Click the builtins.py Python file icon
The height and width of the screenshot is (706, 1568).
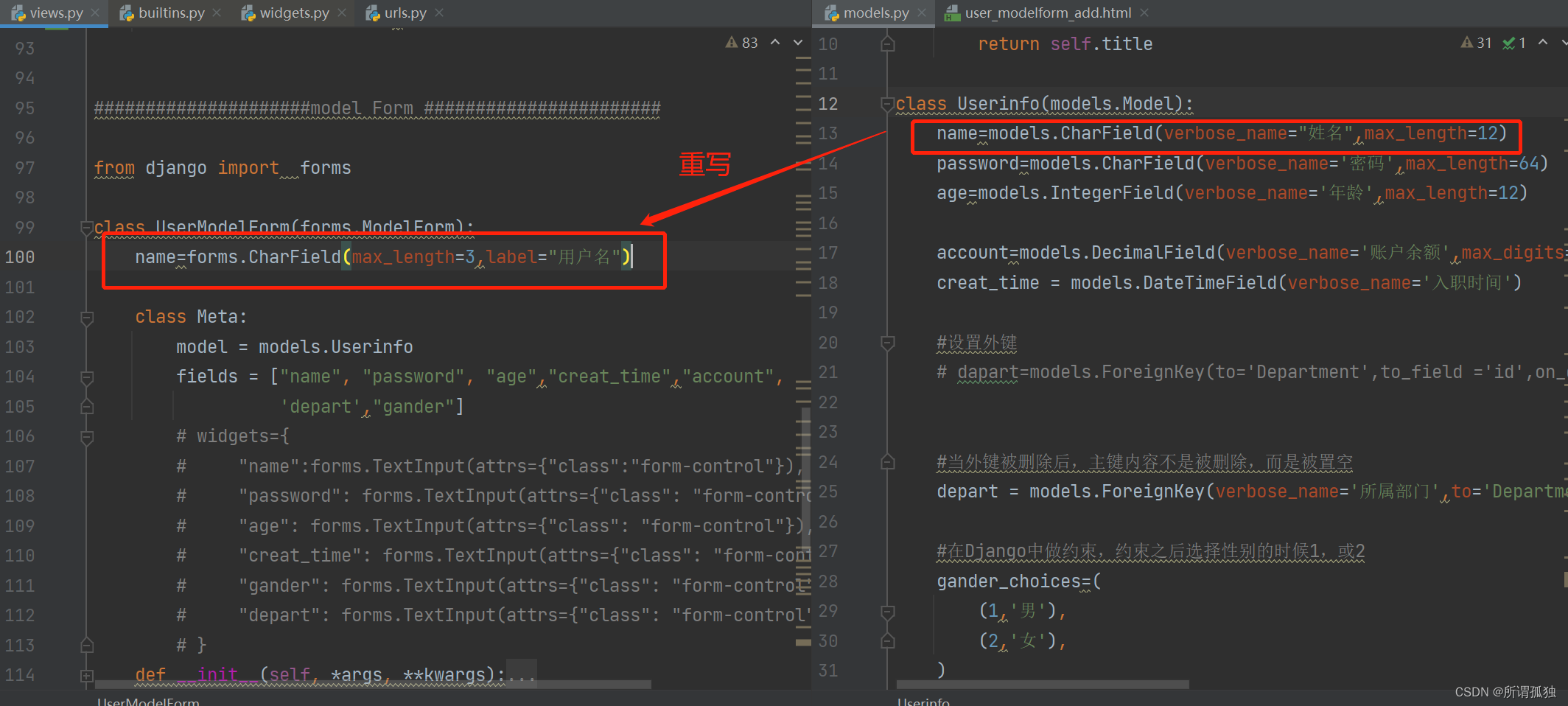(127, 13)
